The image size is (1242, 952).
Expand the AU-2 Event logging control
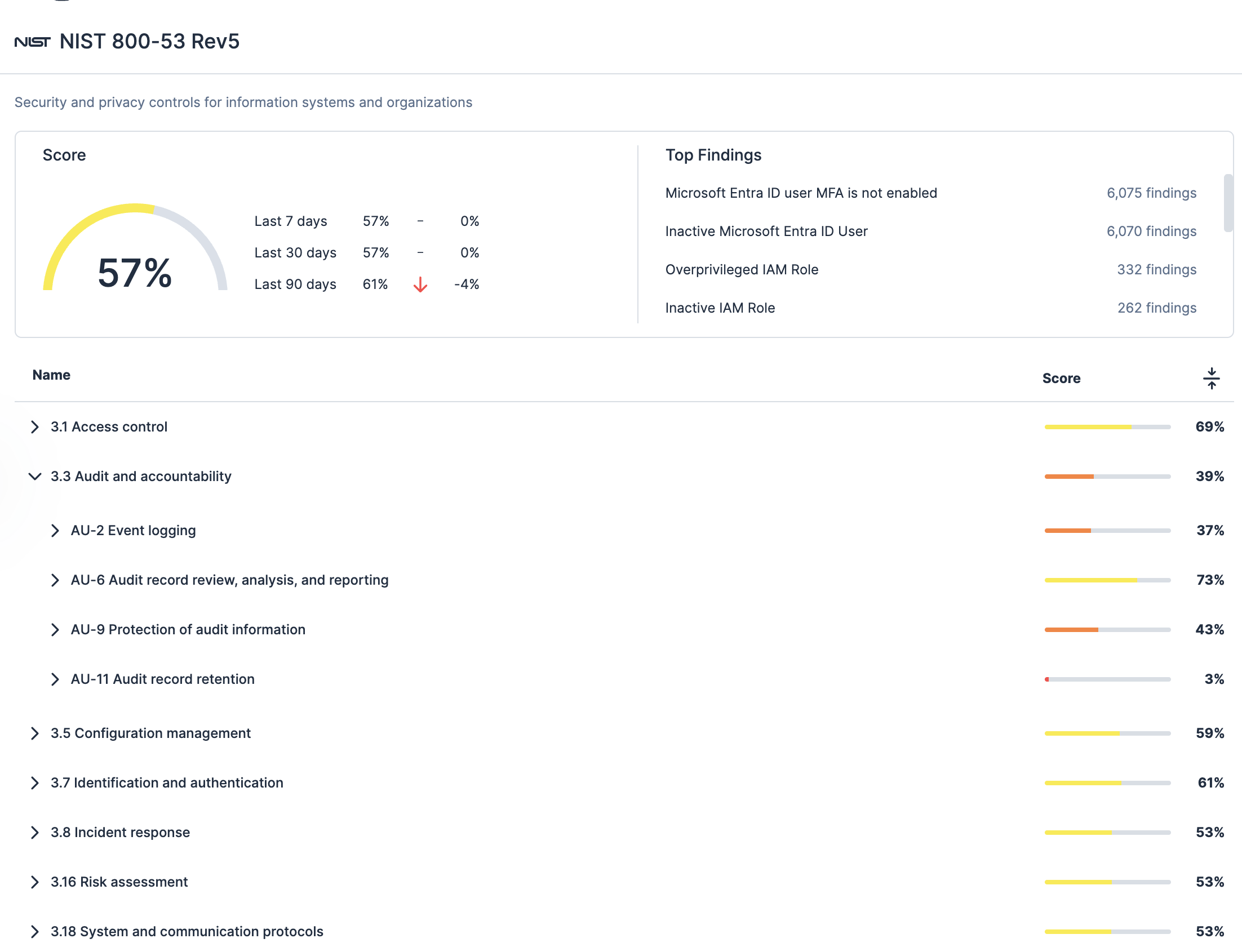(55, 531)
